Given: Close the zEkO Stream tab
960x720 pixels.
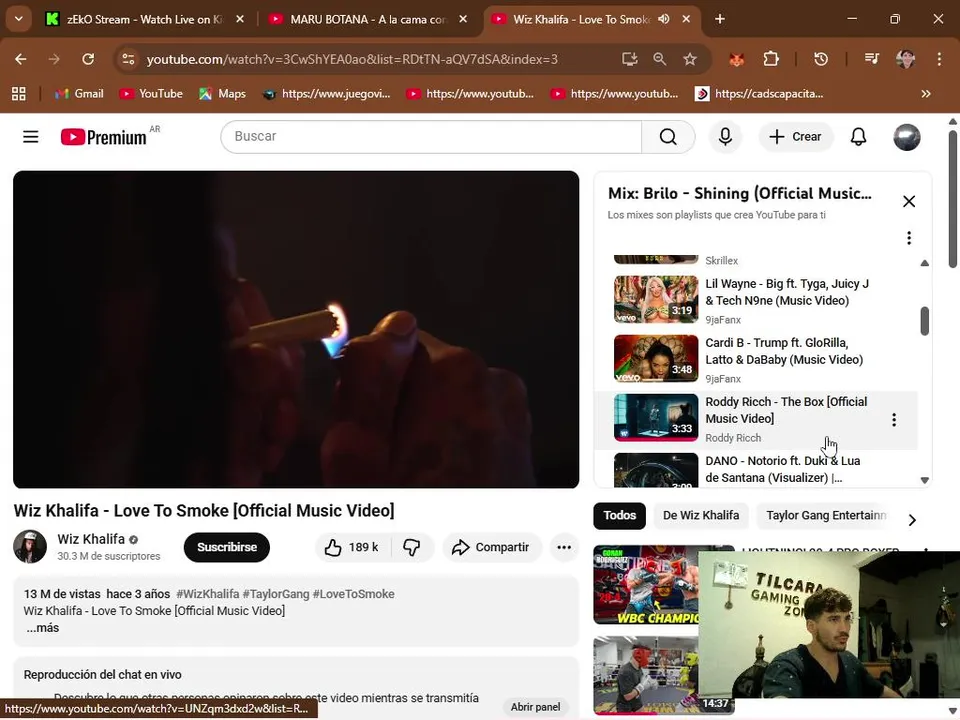Looking at the screenshot, I should click(240, 19).
